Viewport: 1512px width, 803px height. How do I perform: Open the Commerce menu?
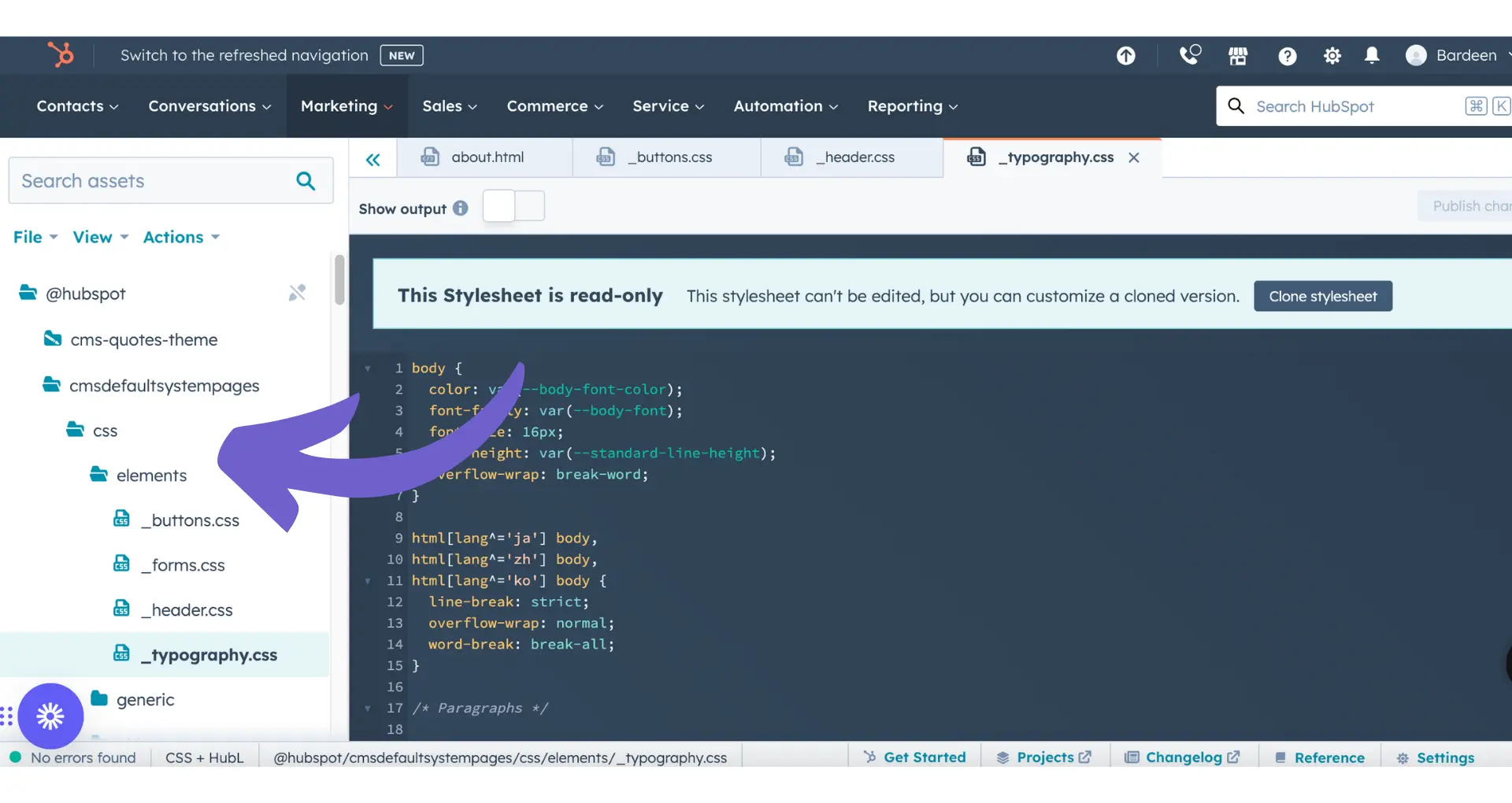pyautogui.click(x=555, y=106)
